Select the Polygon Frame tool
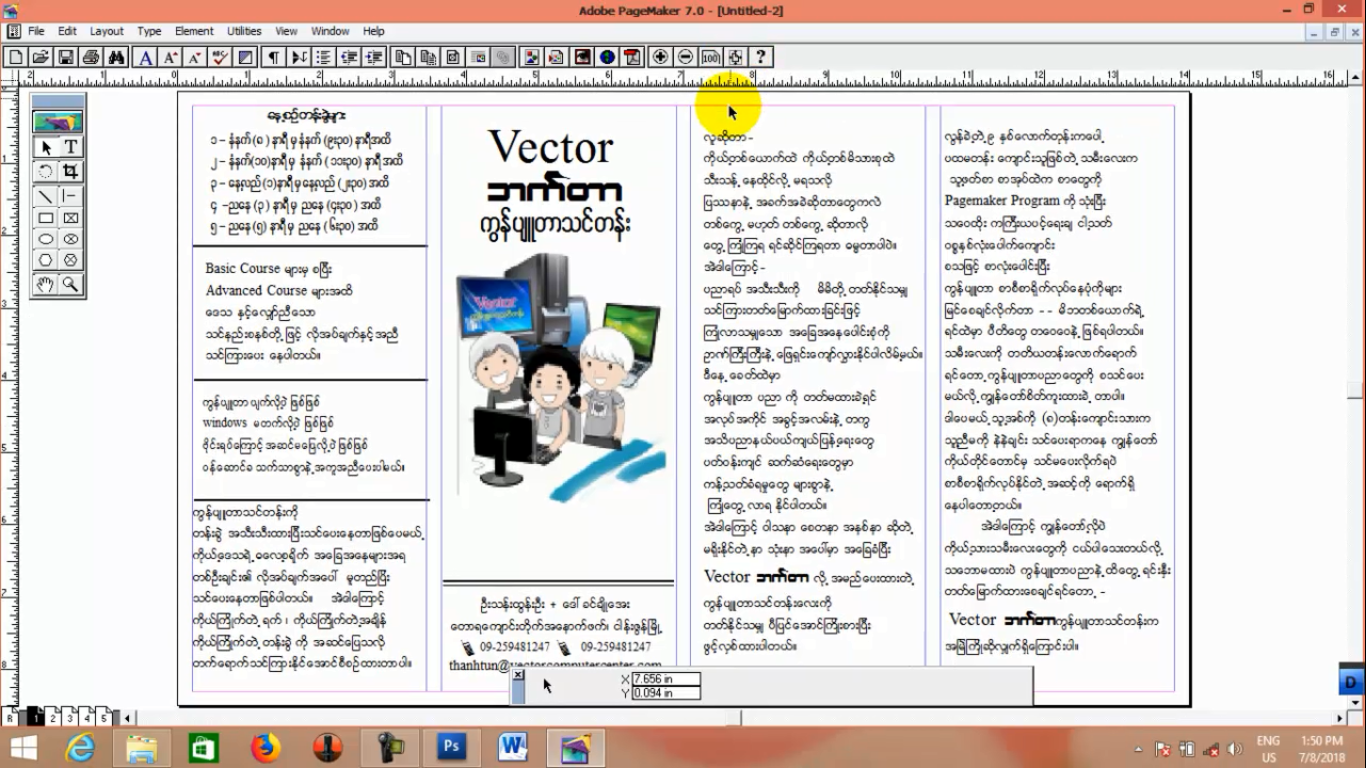Viewport: 1366px width, 768px height. pos(71,260)
